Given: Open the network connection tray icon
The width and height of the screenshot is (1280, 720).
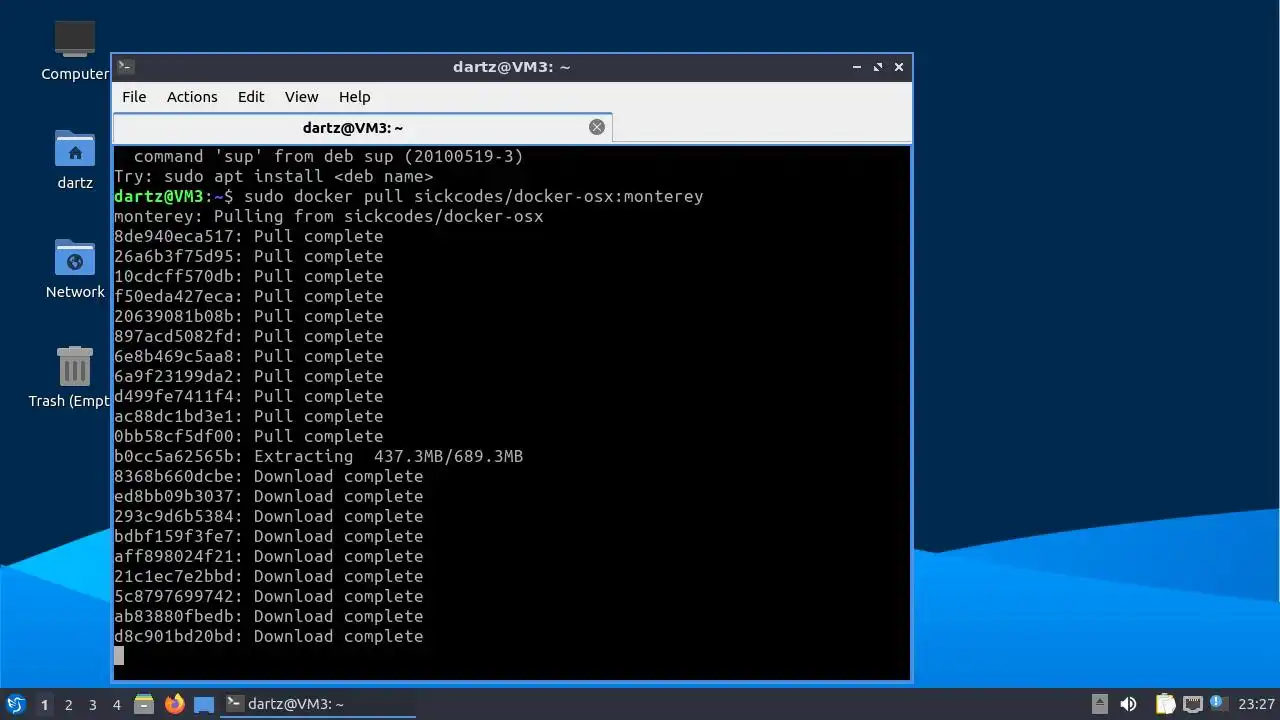Looking at the screenshot, I should point(1192,704).
